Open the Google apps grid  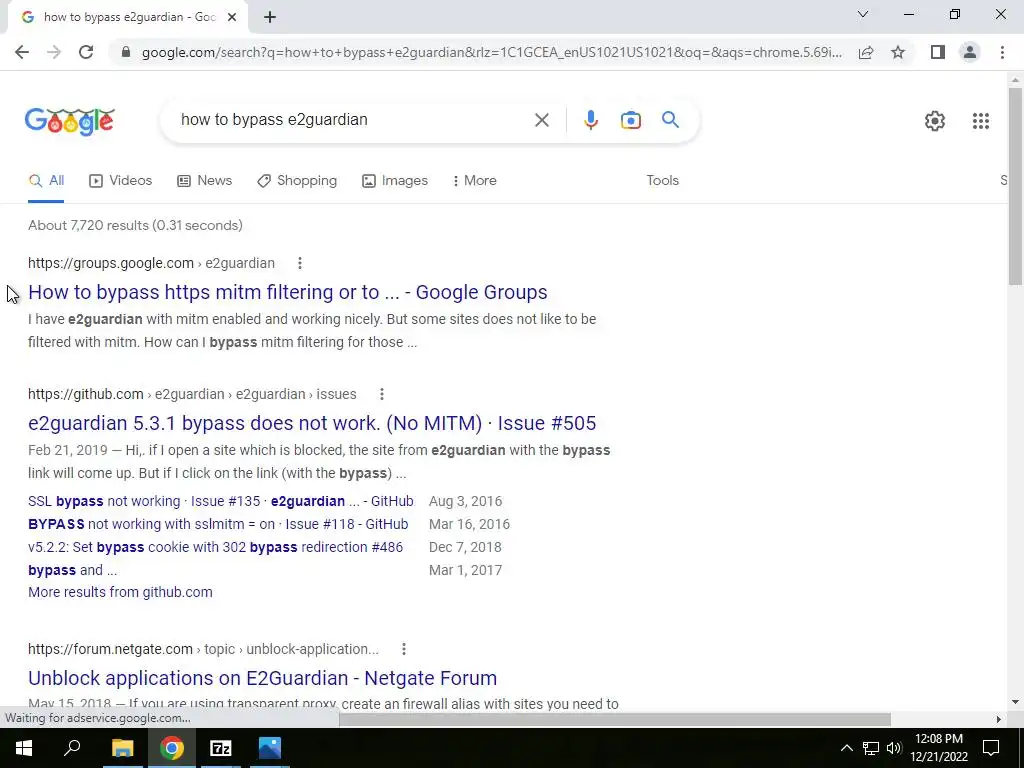tap(980, 121)
